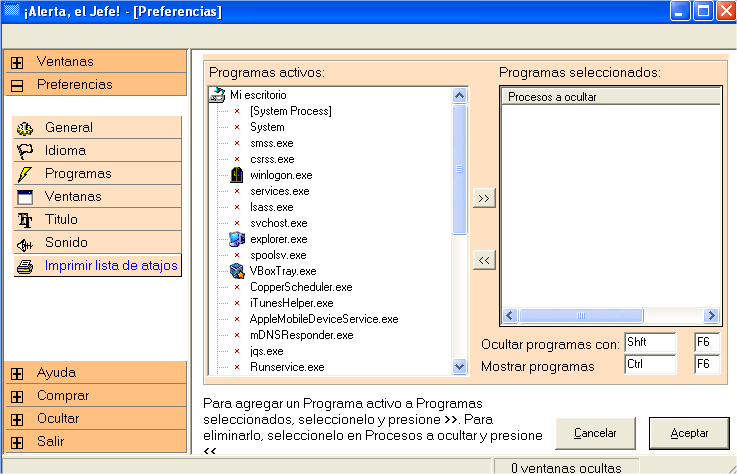Remove a program with the << button
737x474 pixels.
pyautogui.click(x=484, y=260)
